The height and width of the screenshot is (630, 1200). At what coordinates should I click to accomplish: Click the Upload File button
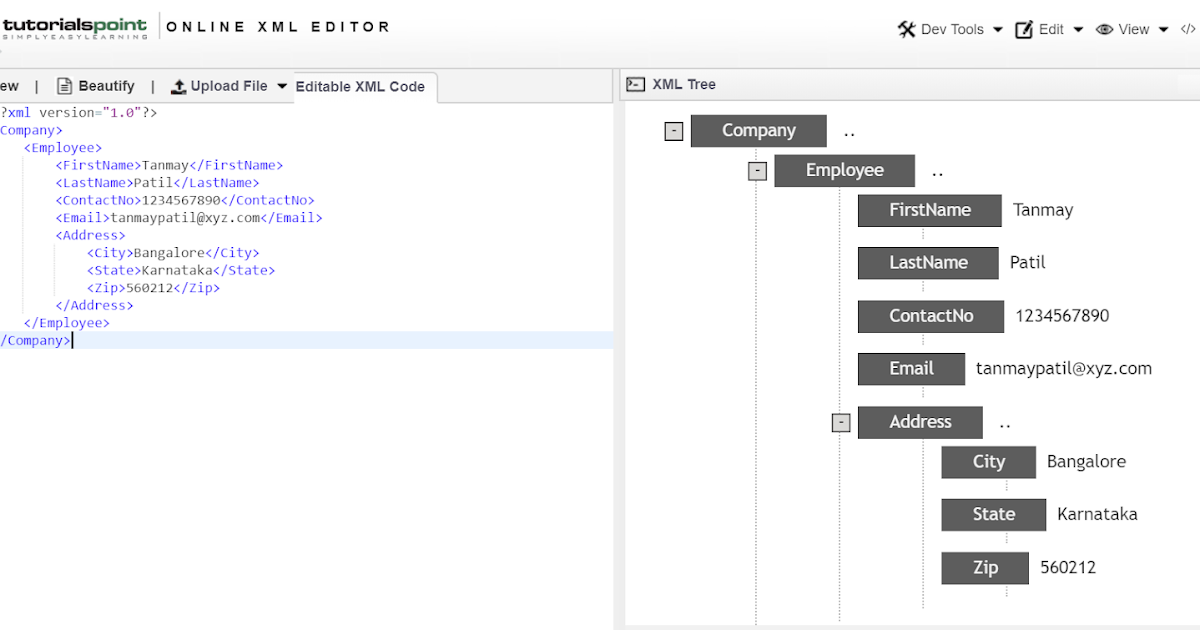pyautogui.click(x=226, y=85)
